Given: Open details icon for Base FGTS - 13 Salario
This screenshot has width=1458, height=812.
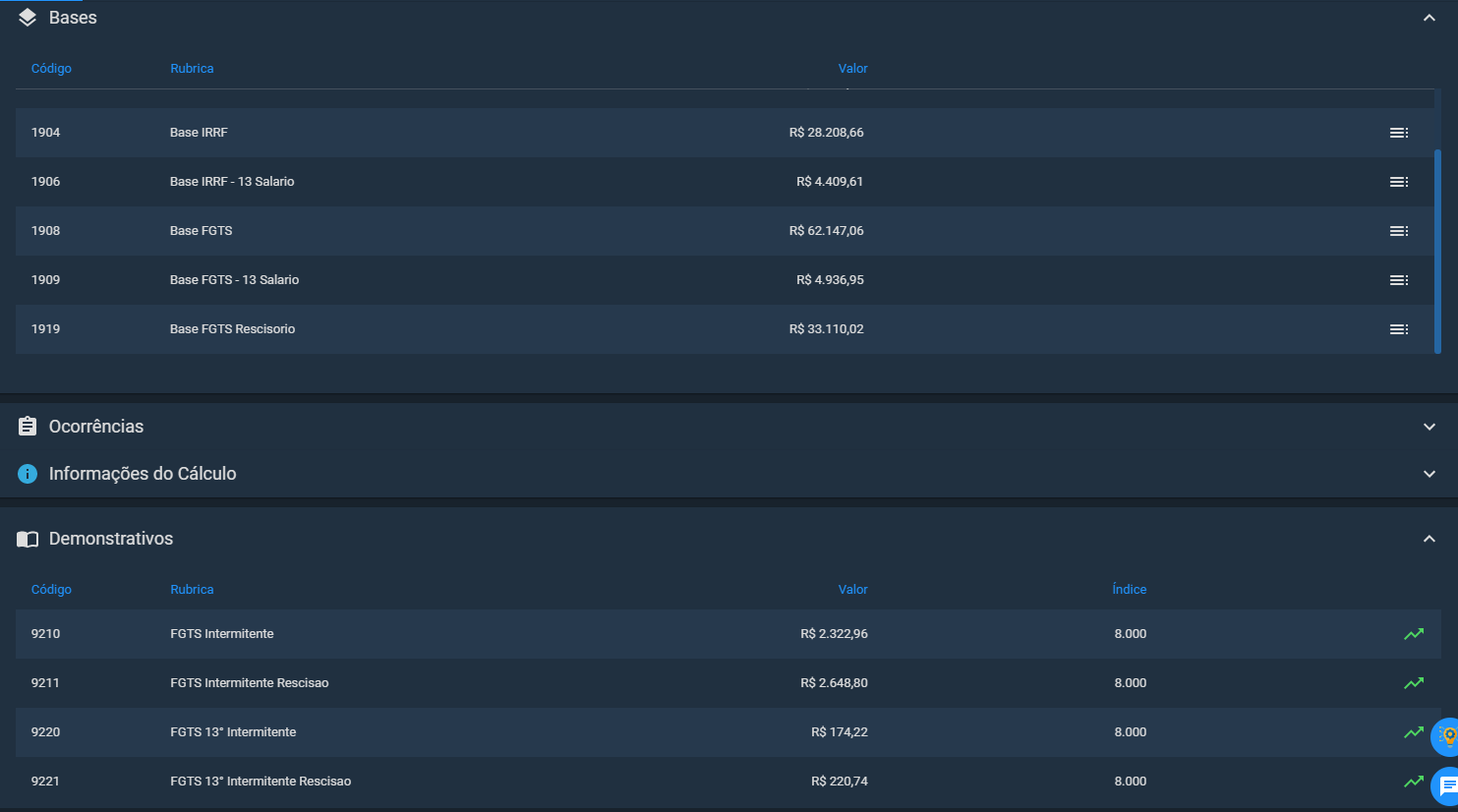Looking at the screenshot, I should click(x=1399, y=280).
